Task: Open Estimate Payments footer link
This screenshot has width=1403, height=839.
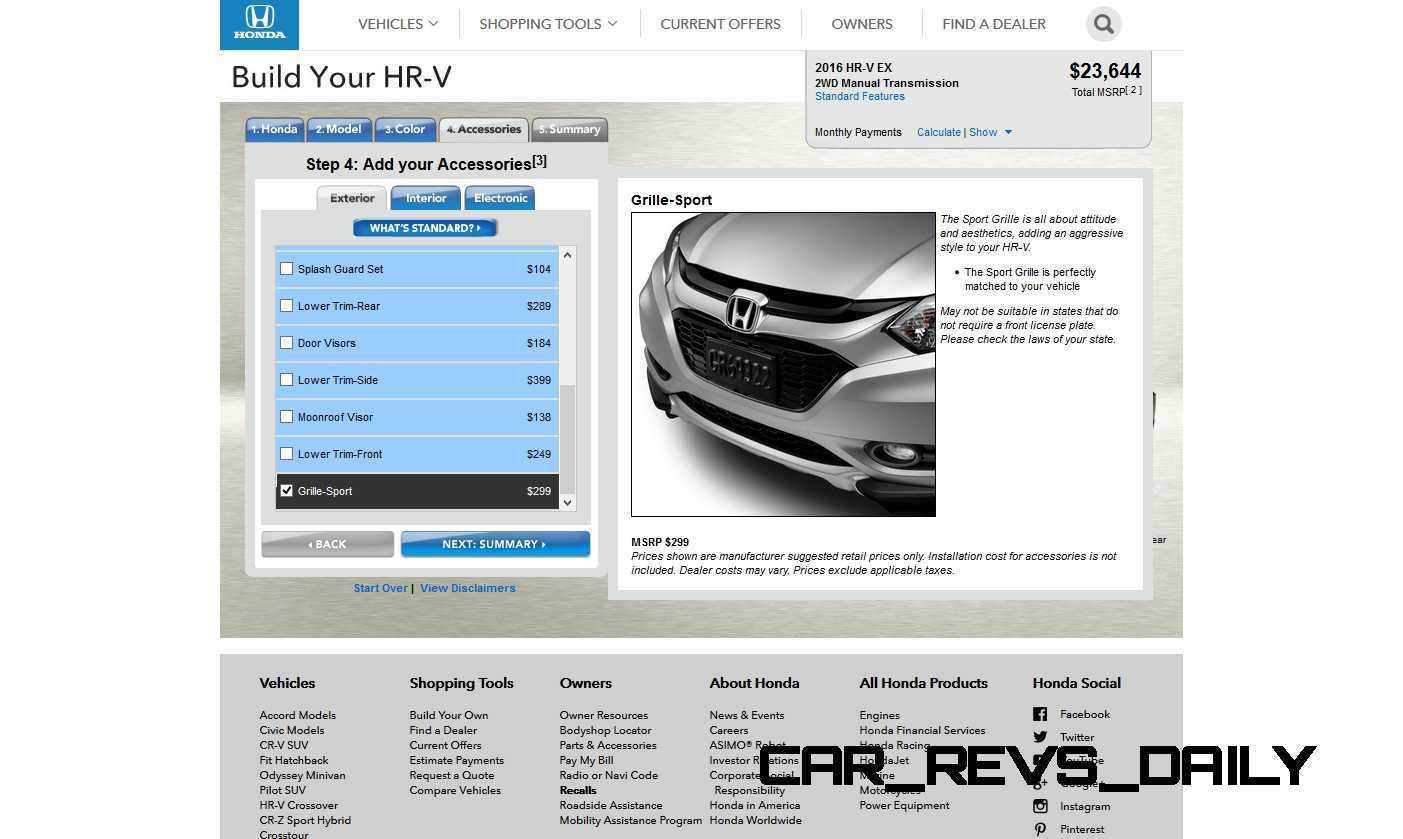Action: 457,760
